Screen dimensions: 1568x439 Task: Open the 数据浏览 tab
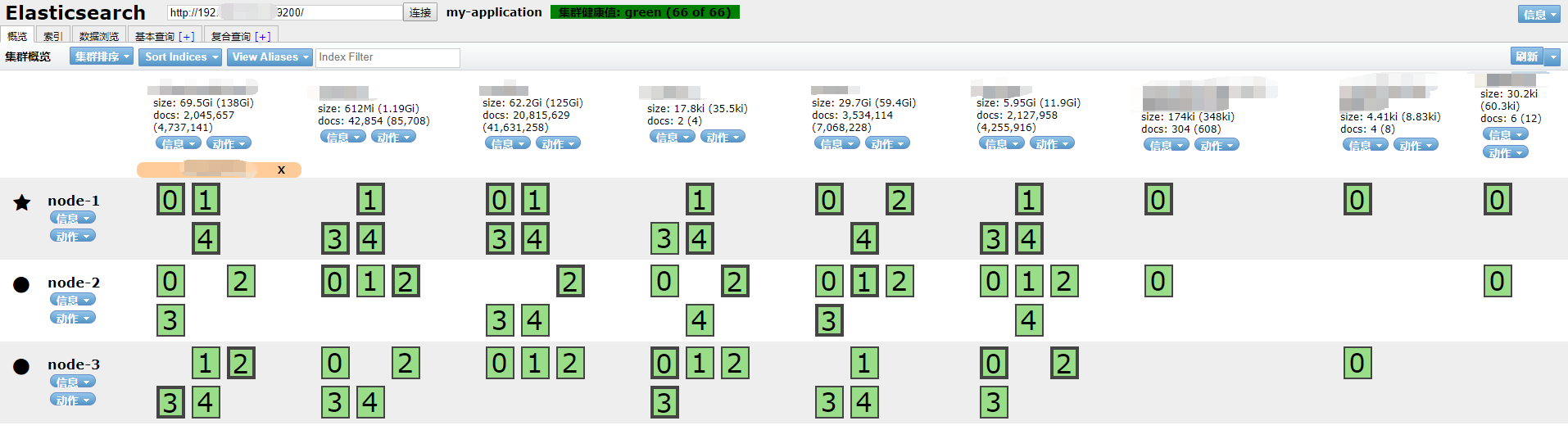point(99,36)
